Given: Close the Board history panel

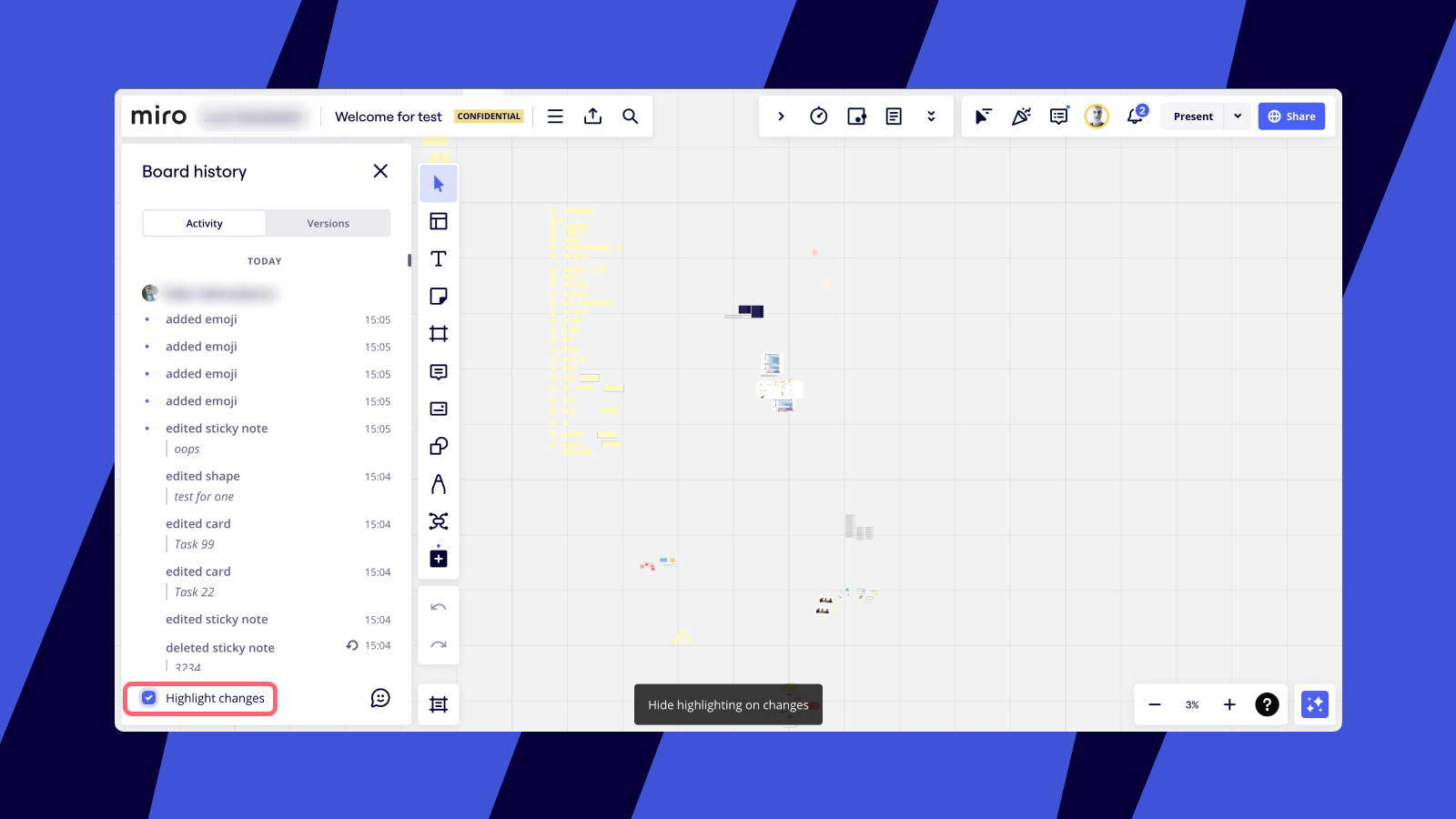Looking at the screenshot, I should 380,171.
